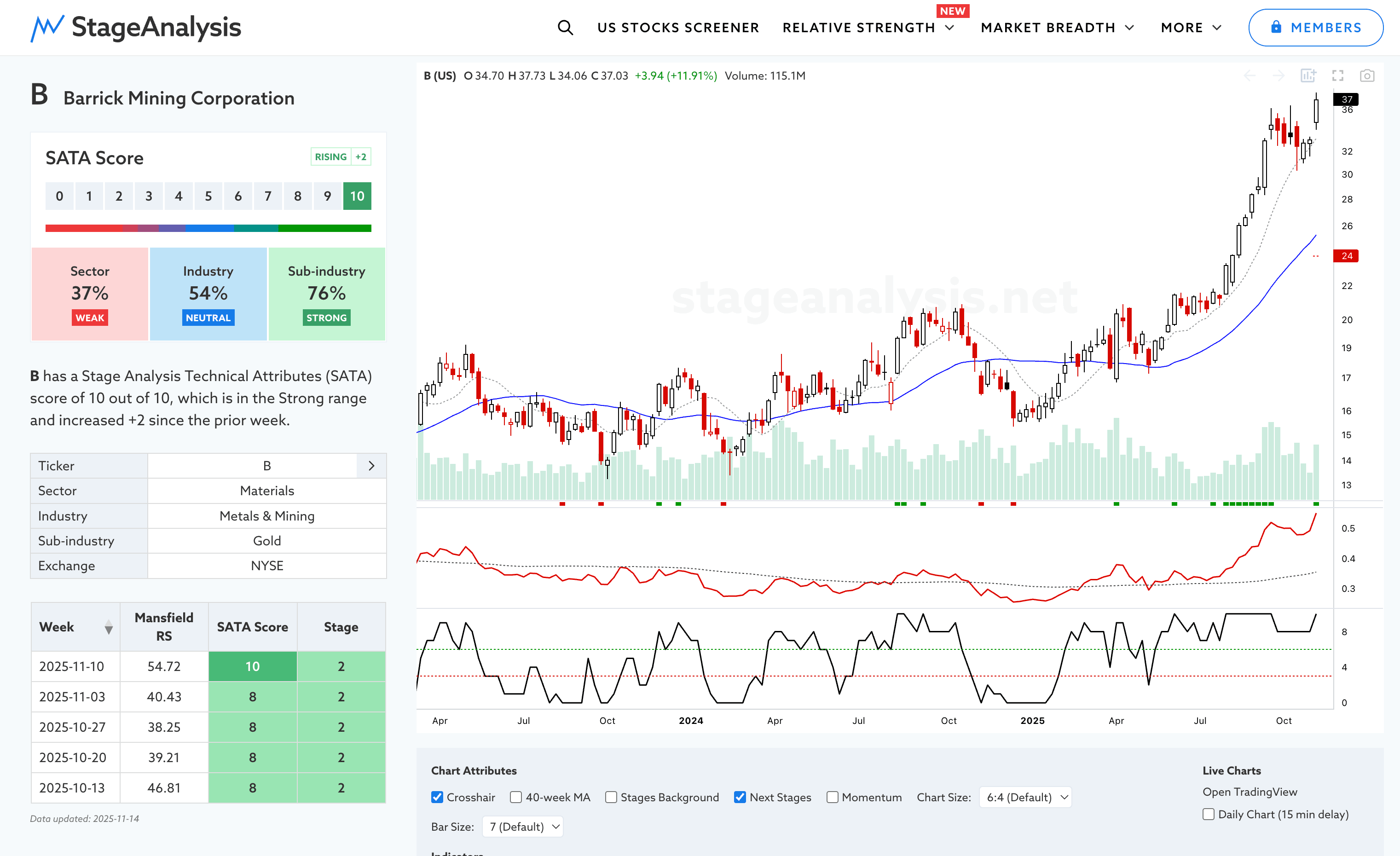
Task: Click the add chart indicator icon
Action: point(1308,75)
